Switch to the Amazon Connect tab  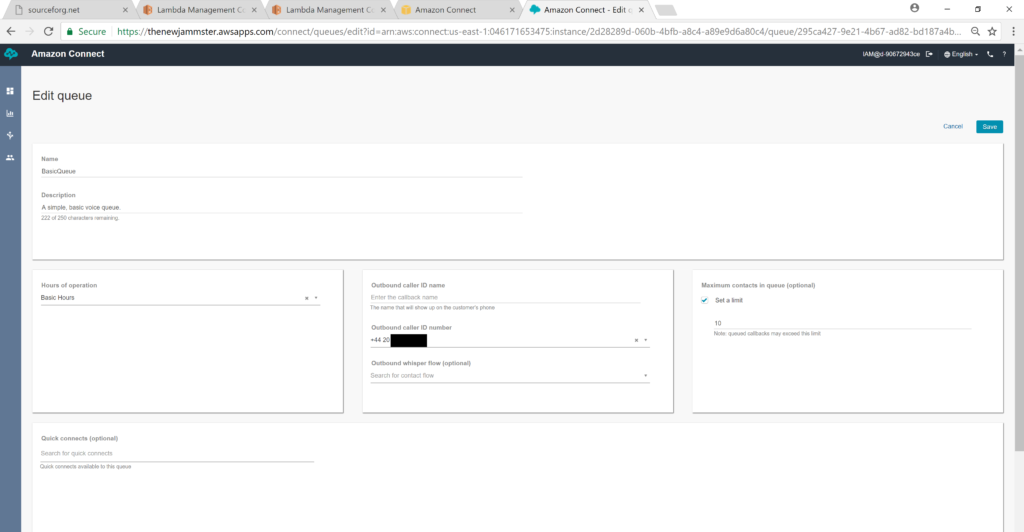tap(458, 10)
